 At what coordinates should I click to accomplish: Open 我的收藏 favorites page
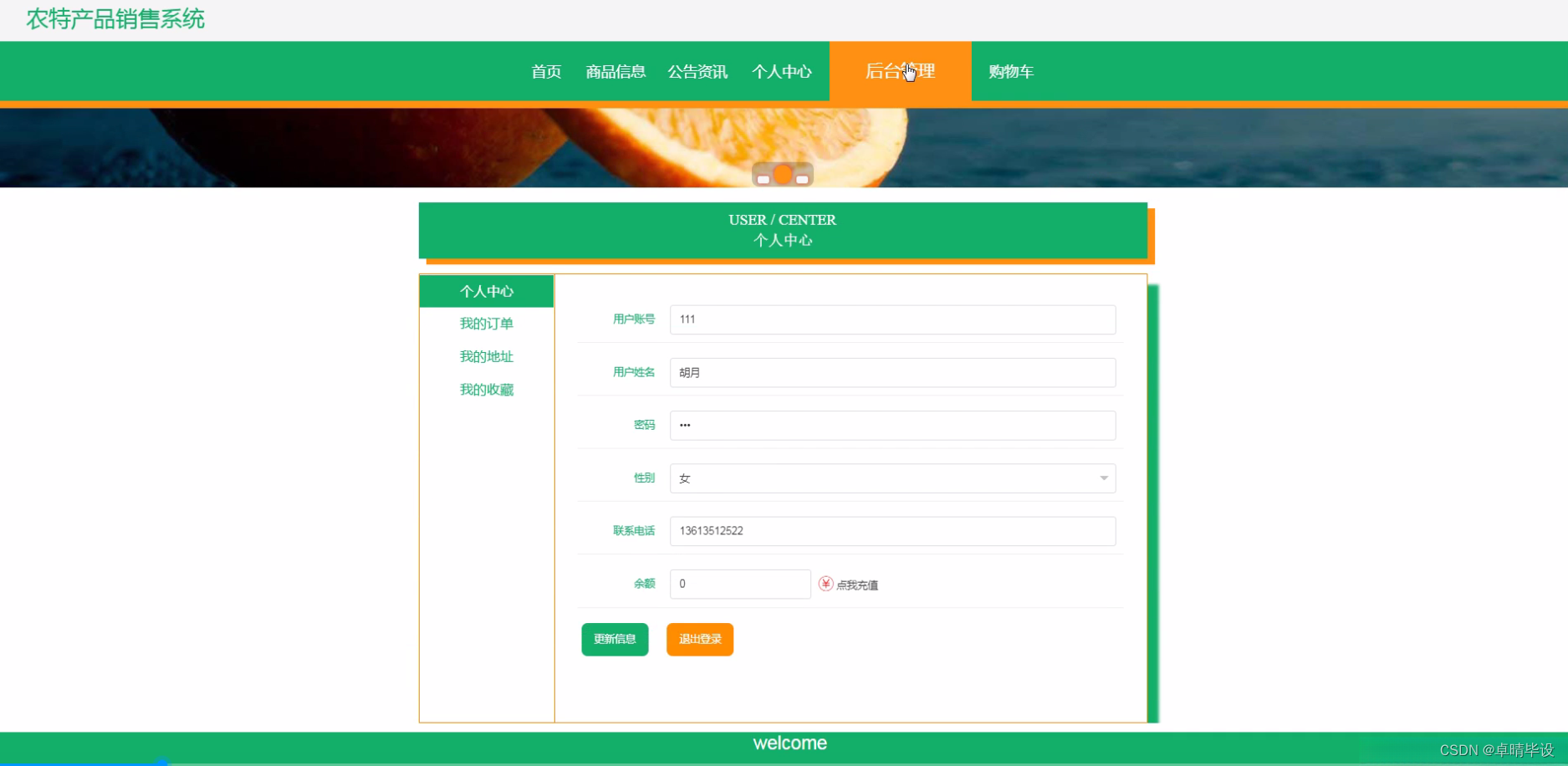tap(486, 389)
